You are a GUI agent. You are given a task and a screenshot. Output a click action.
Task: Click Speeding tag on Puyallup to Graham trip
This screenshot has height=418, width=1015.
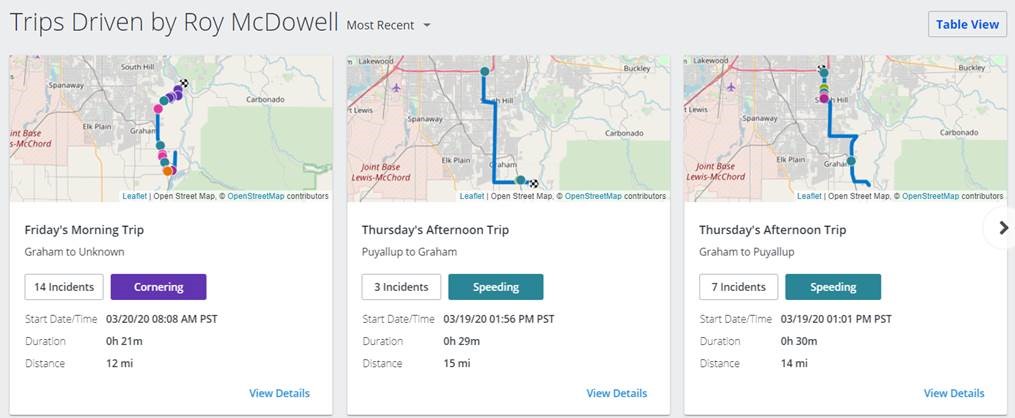pos(496,287)
